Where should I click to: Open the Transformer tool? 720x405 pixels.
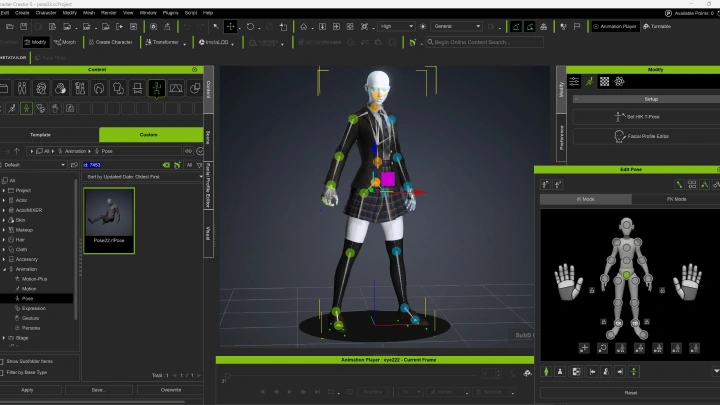click(162, 42)
